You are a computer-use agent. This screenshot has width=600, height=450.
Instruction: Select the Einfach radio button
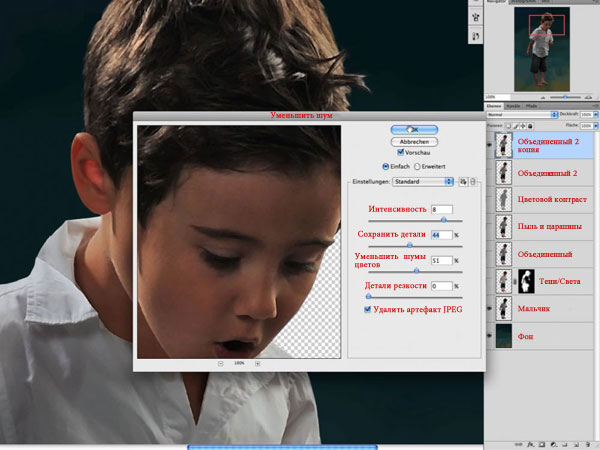coord(386,166)
